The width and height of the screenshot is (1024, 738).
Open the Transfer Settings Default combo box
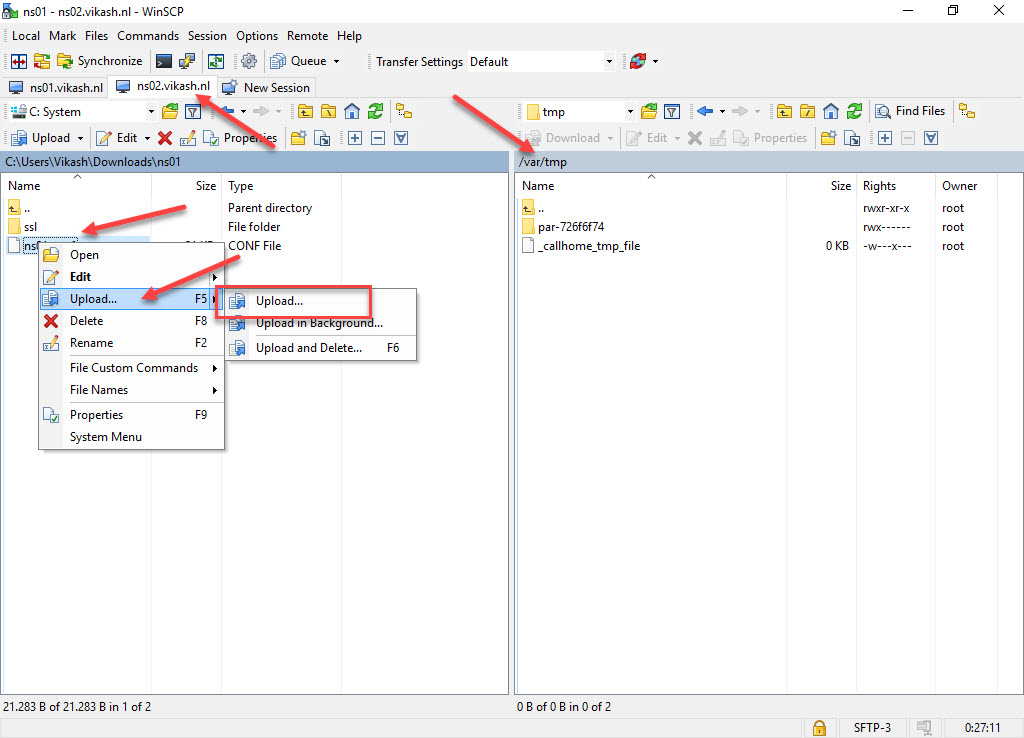[541, 61]
